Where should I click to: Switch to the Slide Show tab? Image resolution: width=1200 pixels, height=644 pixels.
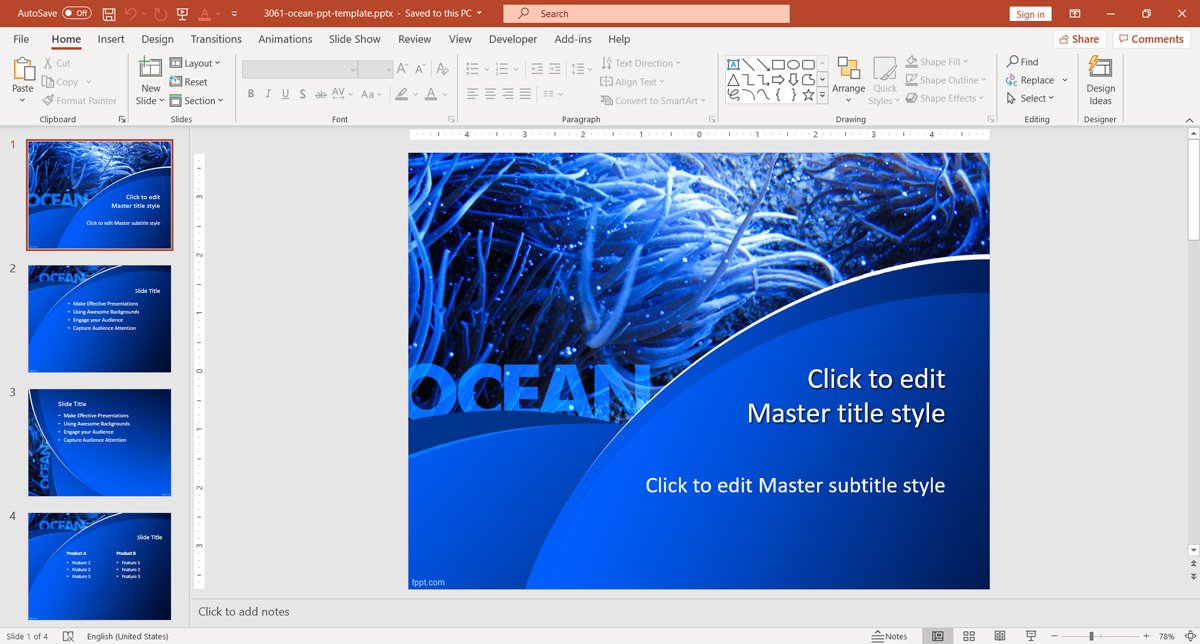click(x=354, y=39)
